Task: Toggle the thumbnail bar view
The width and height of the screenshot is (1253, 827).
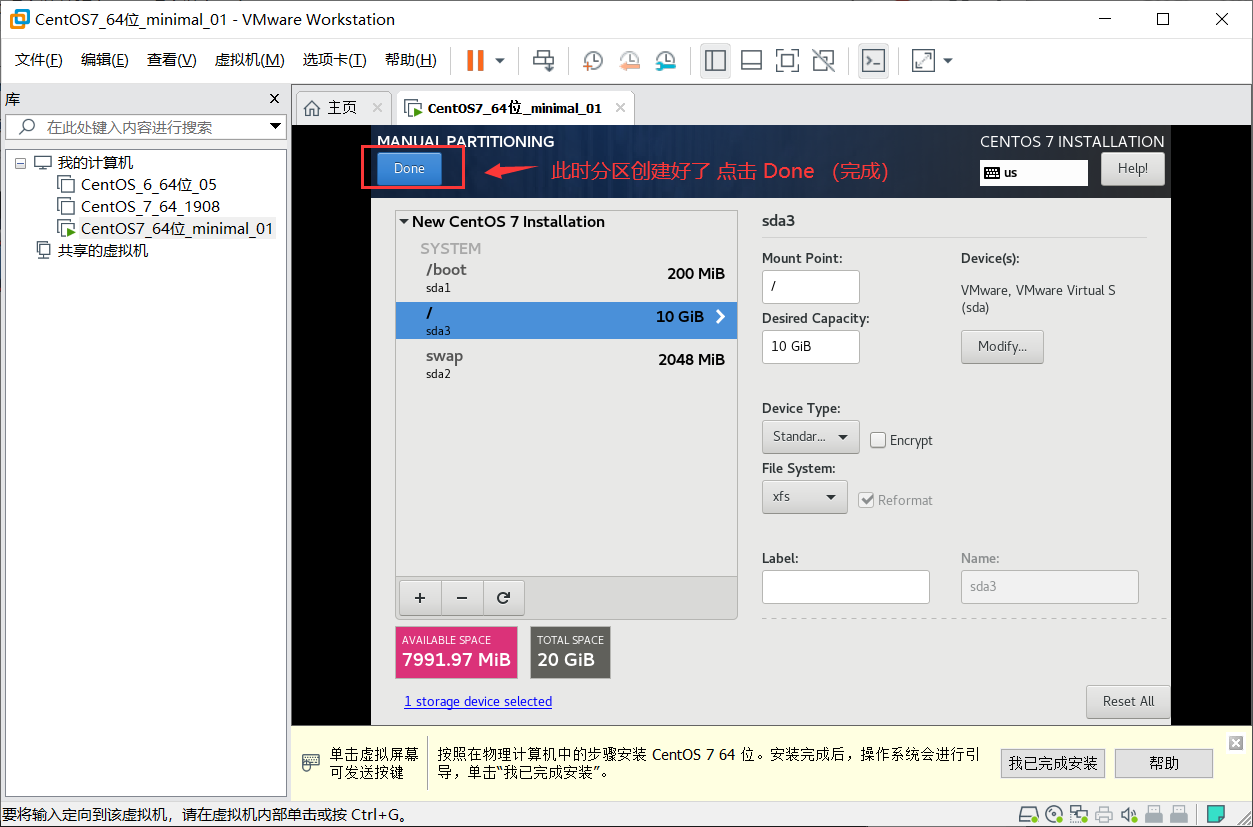Action: pyautogui.click(x=751, y=61)
